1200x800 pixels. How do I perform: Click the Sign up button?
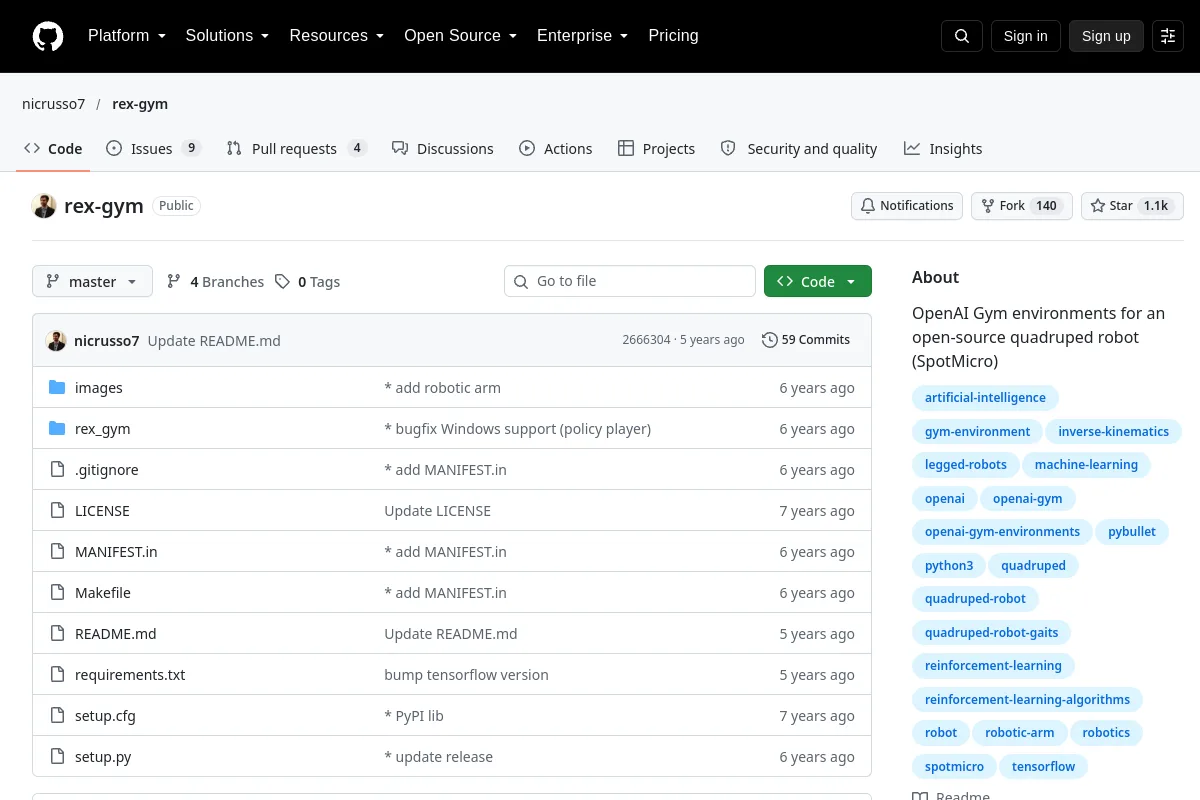1106,36
